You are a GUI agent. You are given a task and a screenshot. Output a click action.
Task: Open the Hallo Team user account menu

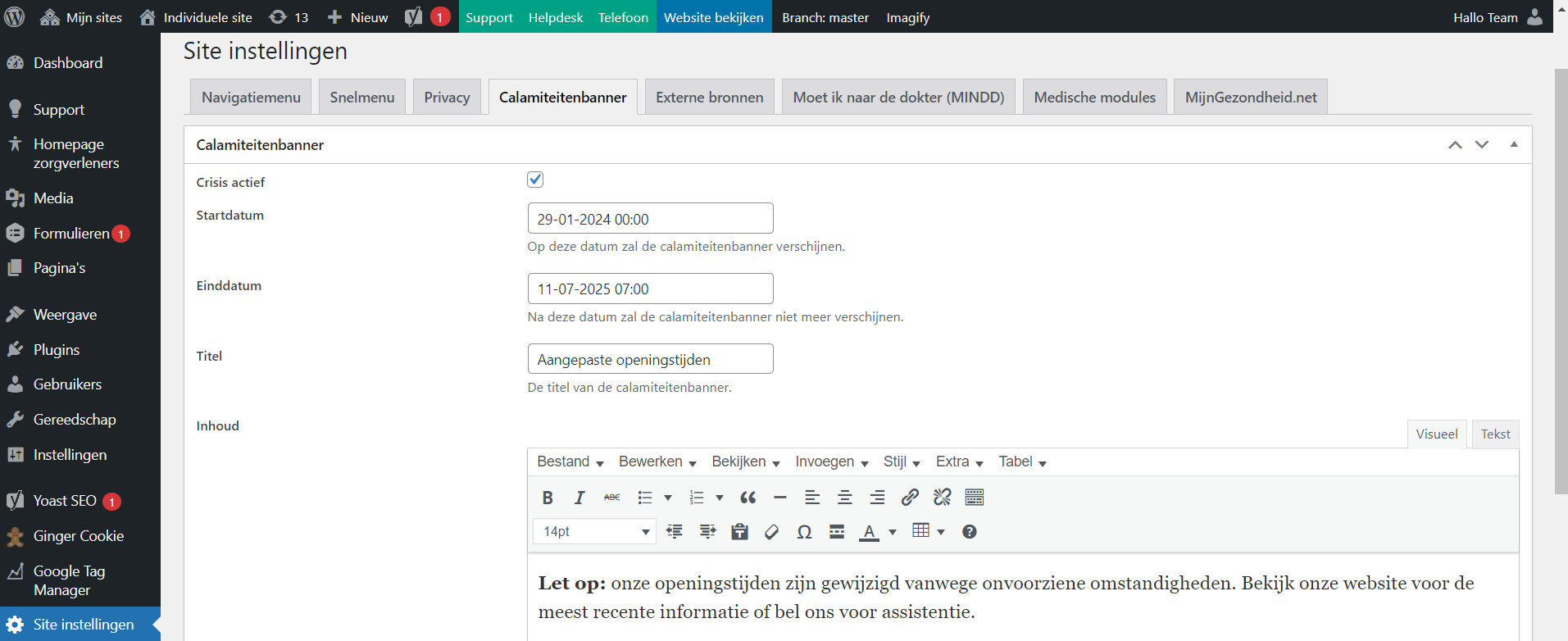(1498, 16)
